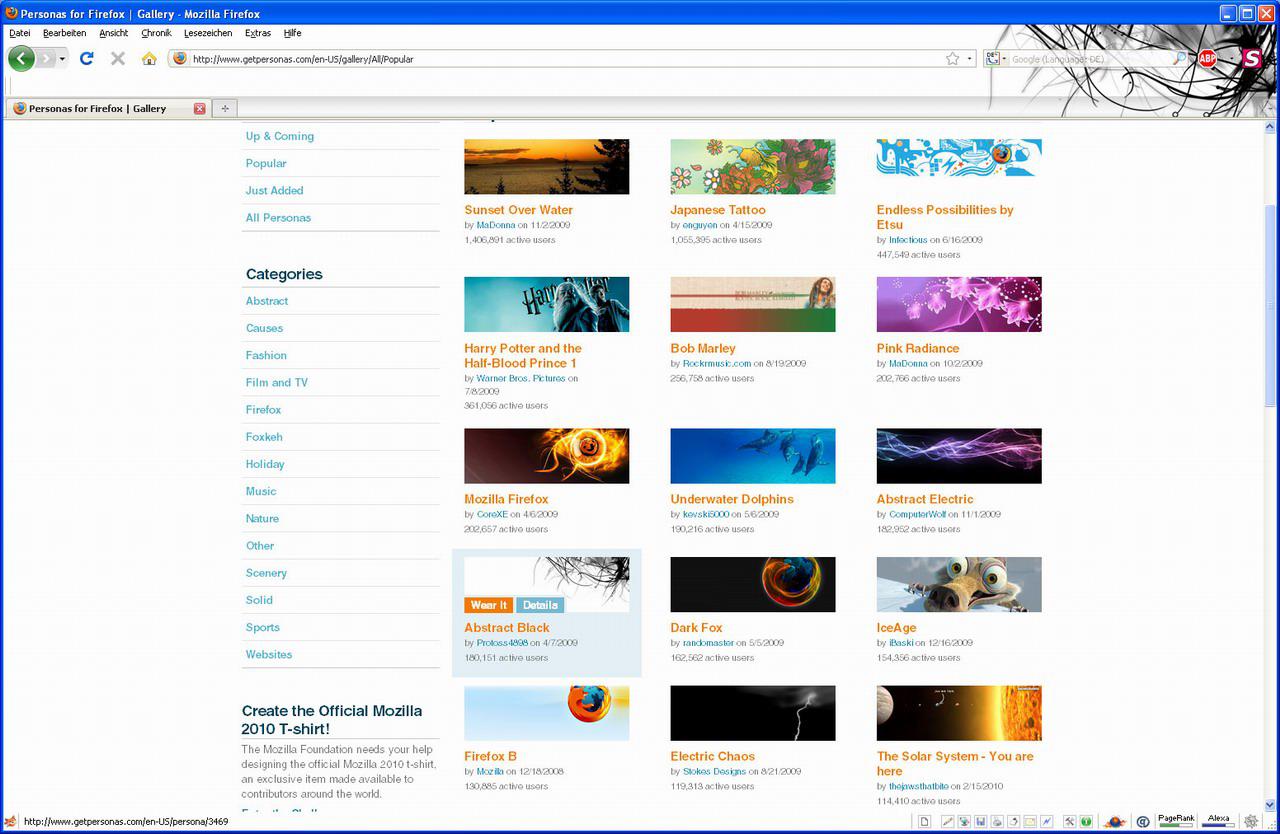The width and height of the screenshot is (1280, 834).
Task: Click the green info circle status icon
Action: [1086, 822]
